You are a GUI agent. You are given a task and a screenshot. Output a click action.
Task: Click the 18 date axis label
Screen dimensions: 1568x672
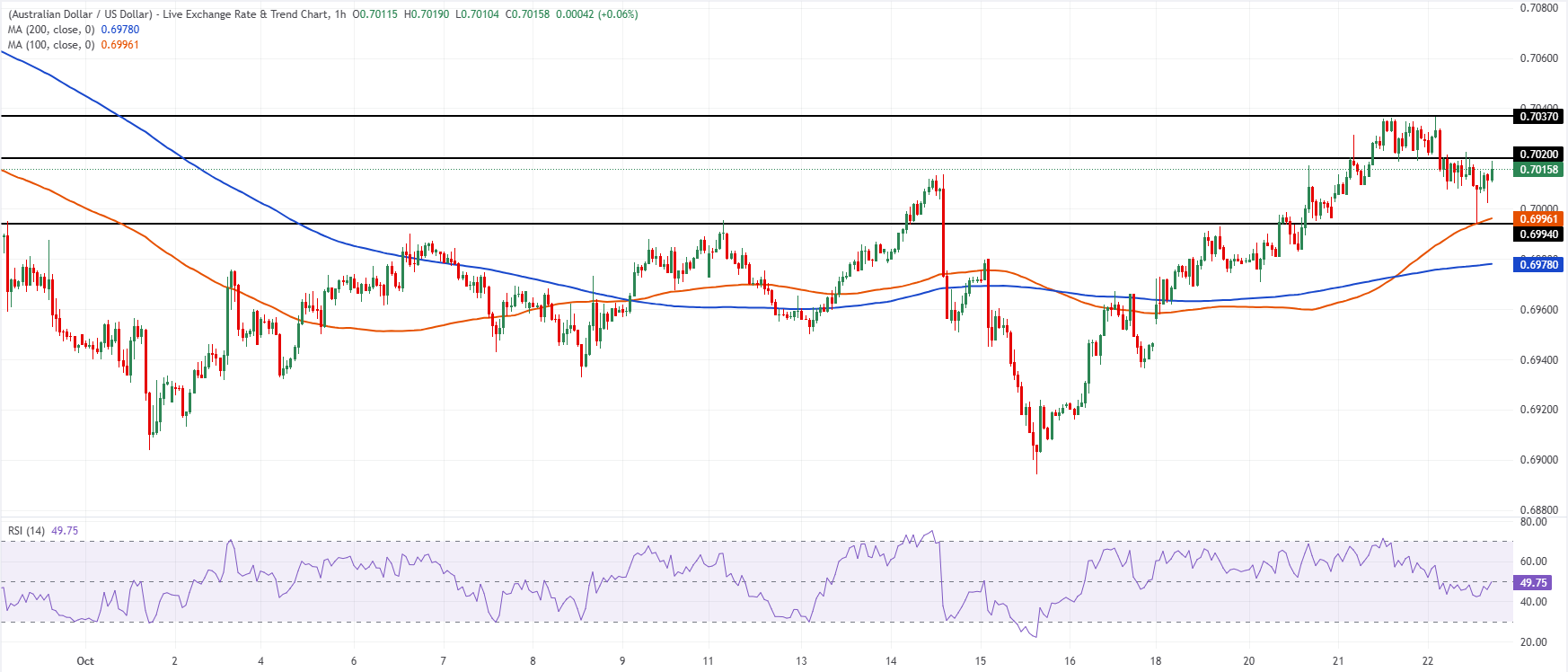[1156, 661]
